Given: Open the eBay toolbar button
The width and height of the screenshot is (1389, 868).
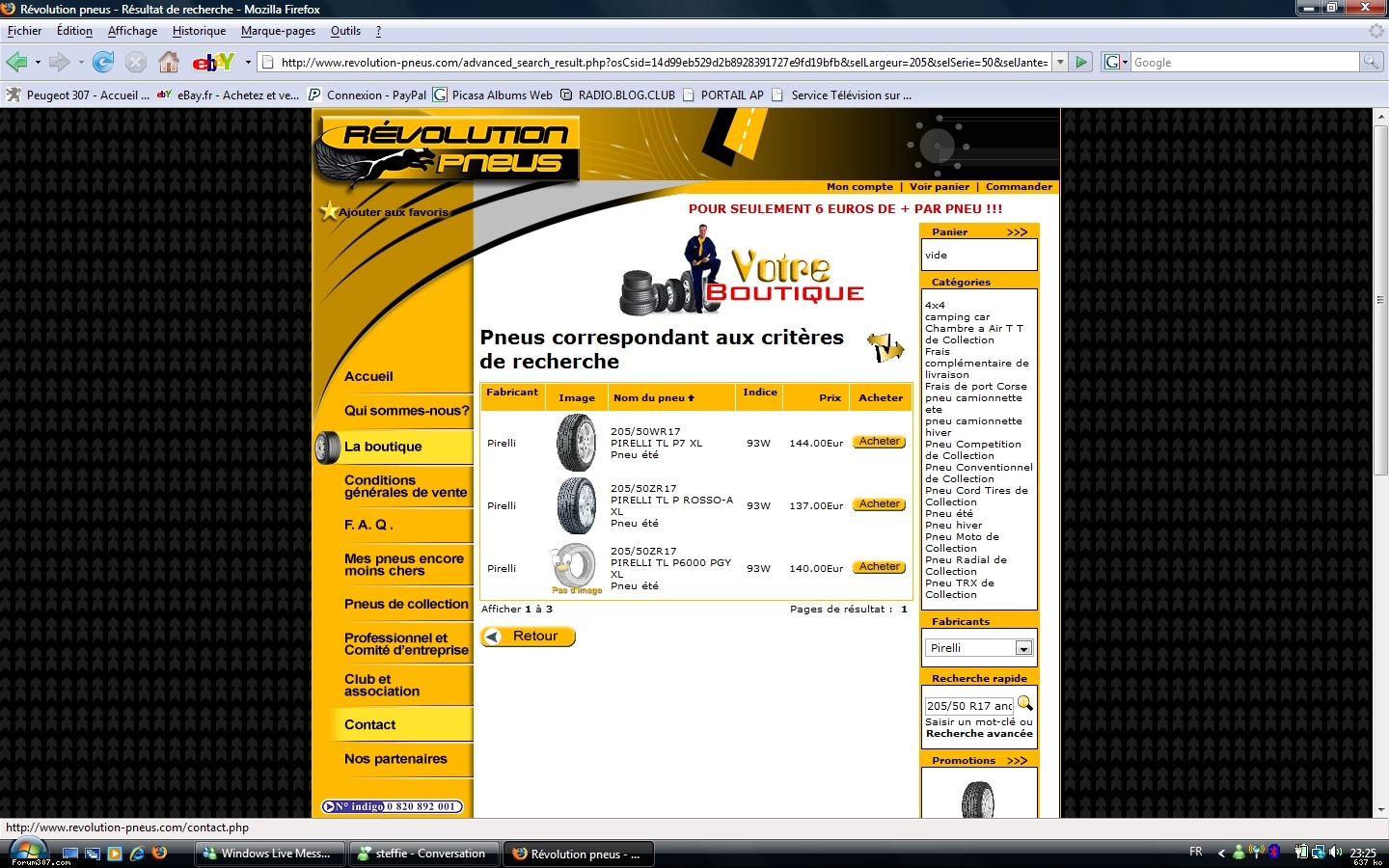Looking at the screenshot, I should [213, 63].
